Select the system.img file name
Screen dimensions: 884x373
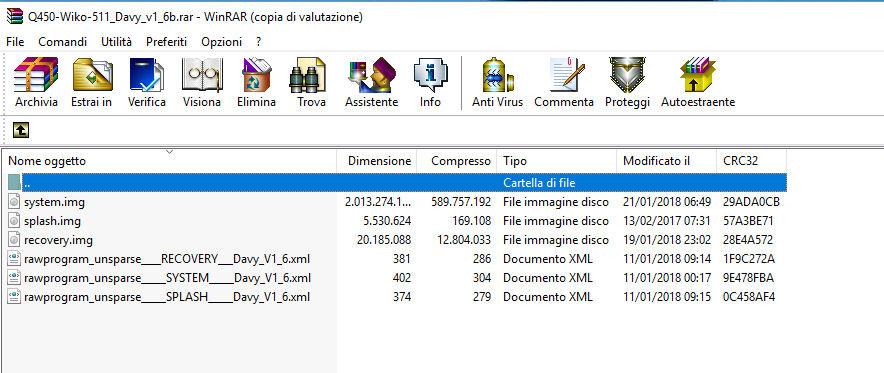tap(54, 202)
